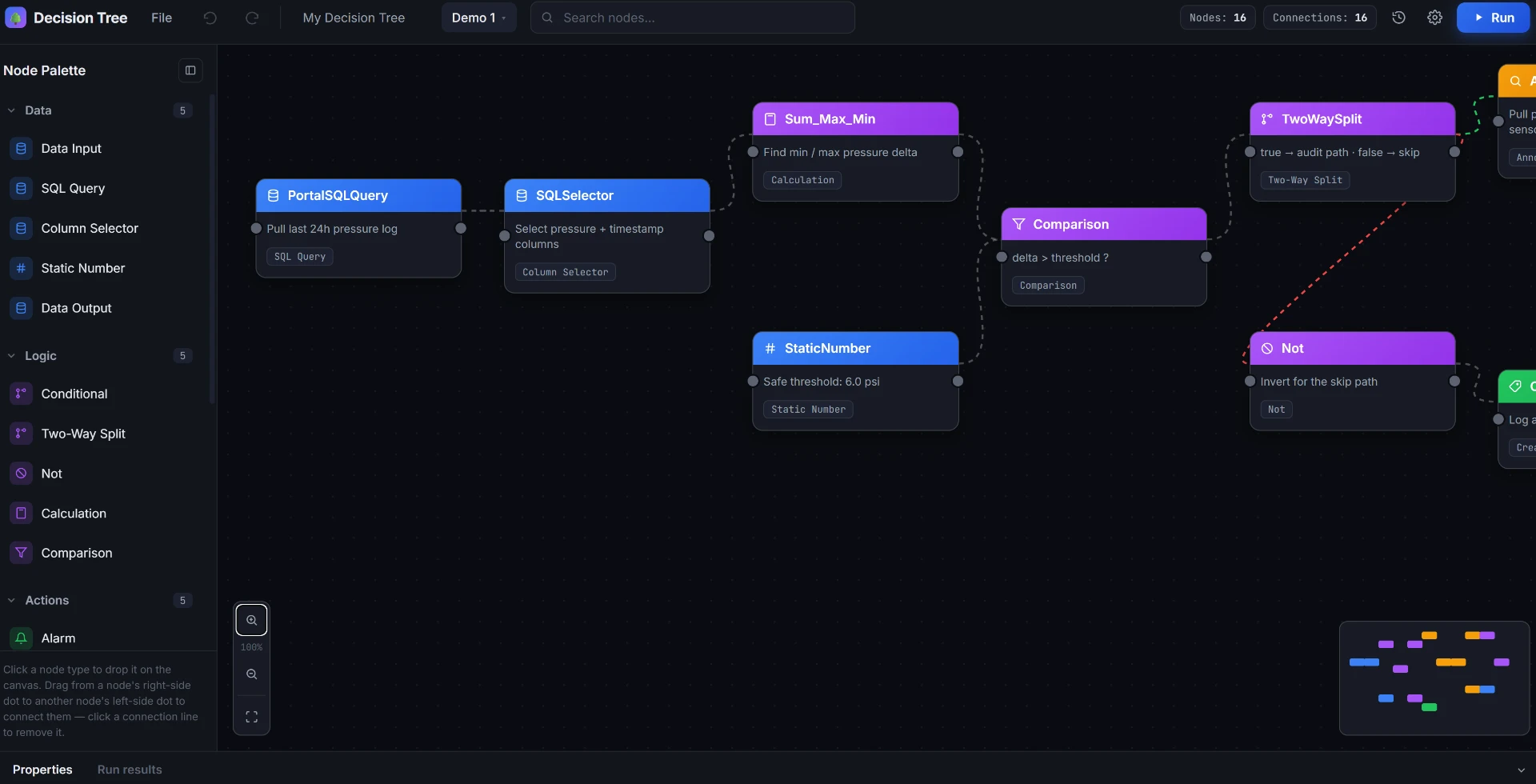Select the Sum_Max_Min node header

pyautogui.click(x=855, y=119)
